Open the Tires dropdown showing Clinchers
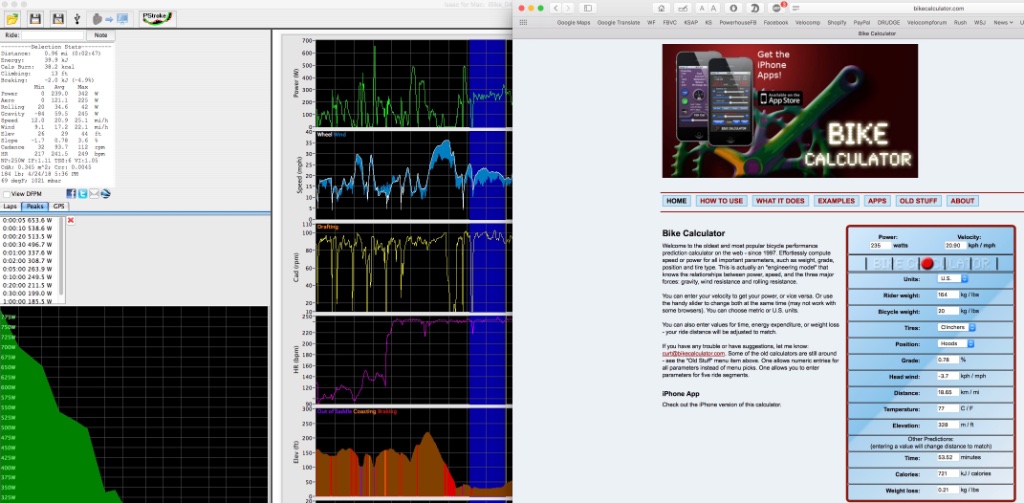This screenshot has width=1024, height=503. tap(957, 327)
